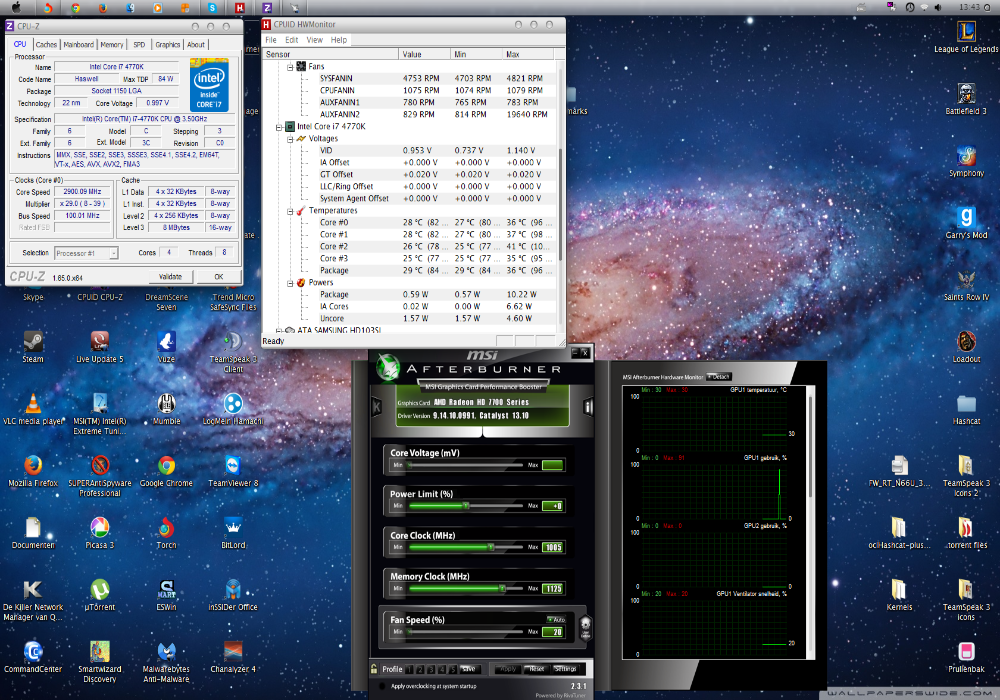Toggle Auto fan speed in Afterburner
This screenshot has height=700, width=1000.
pos(556,619)
